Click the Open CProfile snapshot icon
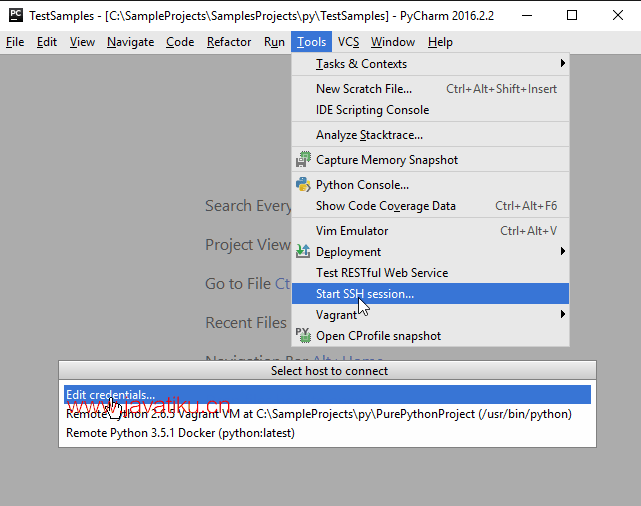Image resolution: width=641 pixels, height=506 pixels. tap(303, 336)
